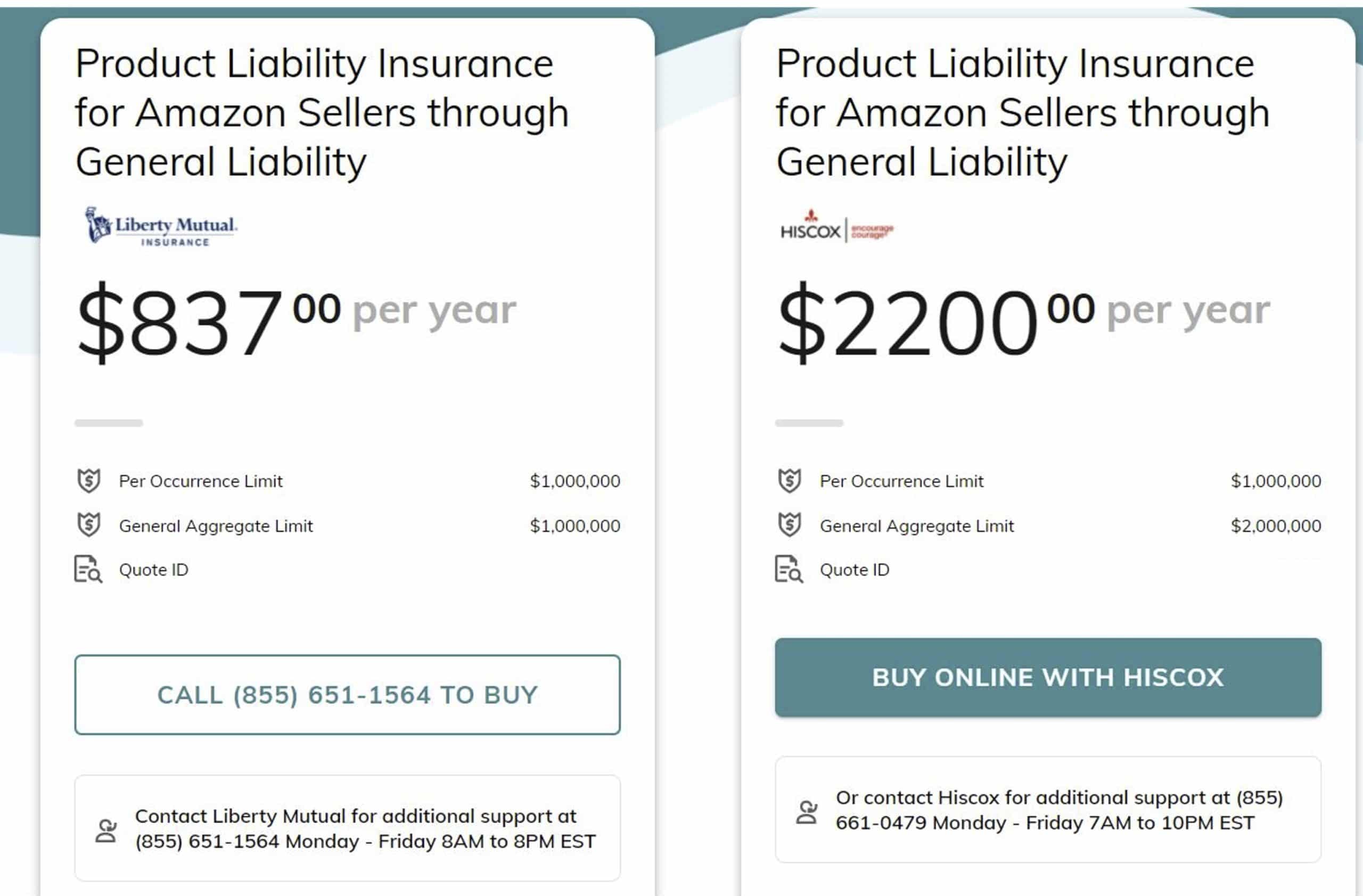Select the $837 per year price

[x=296, y=322]
